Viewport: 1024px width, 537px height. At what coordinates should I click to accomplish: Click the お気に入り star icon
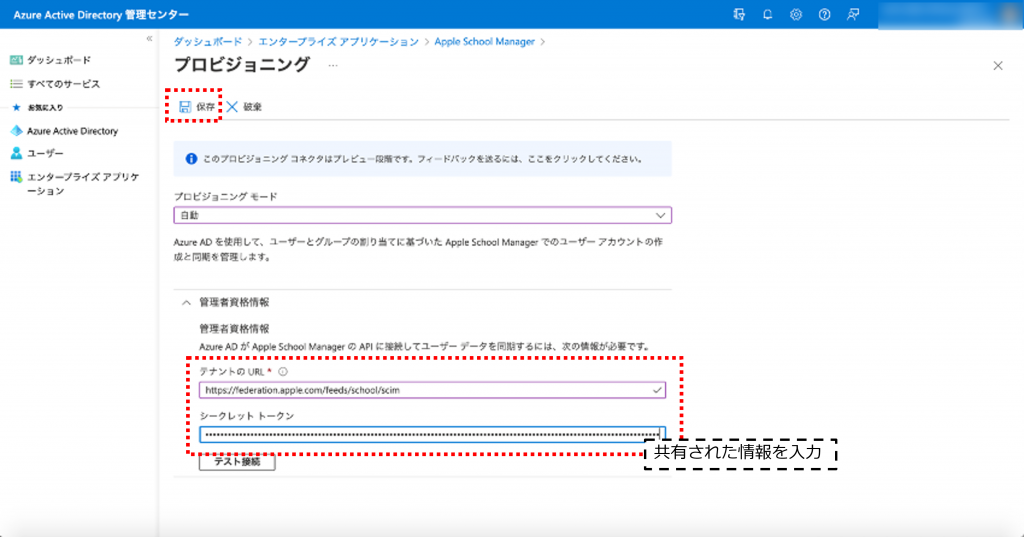click(16, 107)
